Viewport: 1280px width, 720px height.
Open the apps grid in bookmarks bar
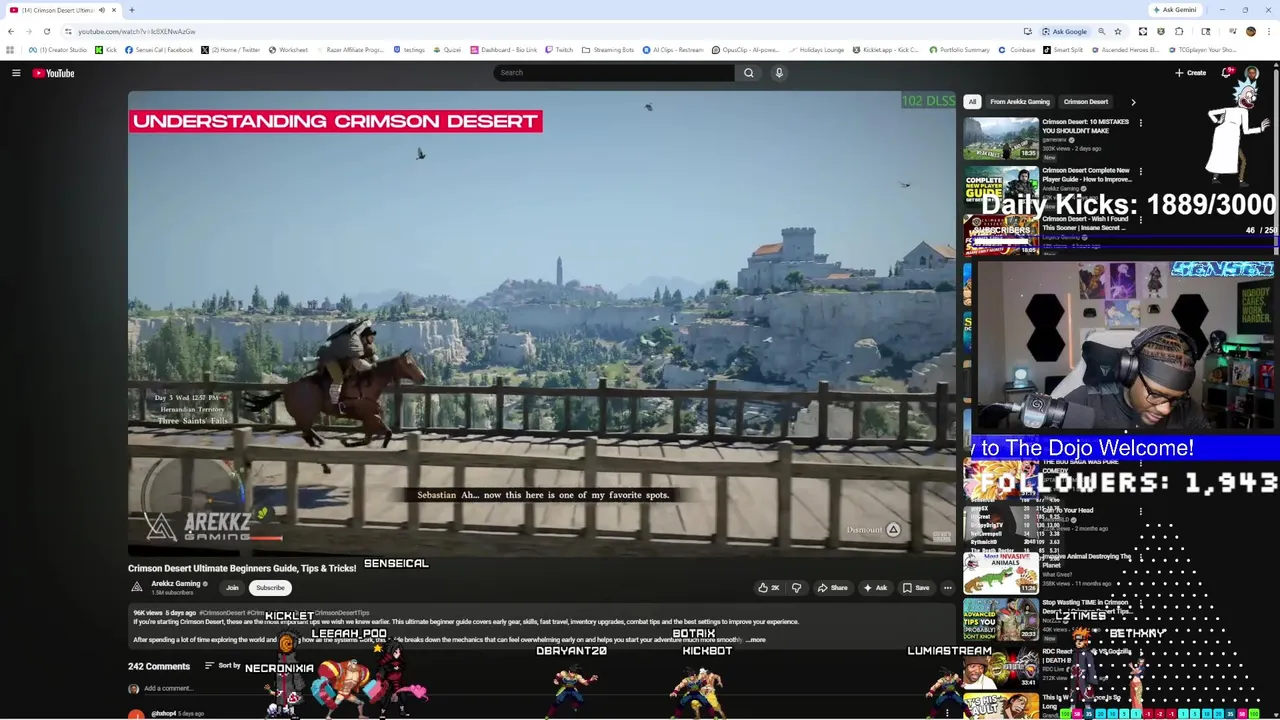click(x=10, y=50)
